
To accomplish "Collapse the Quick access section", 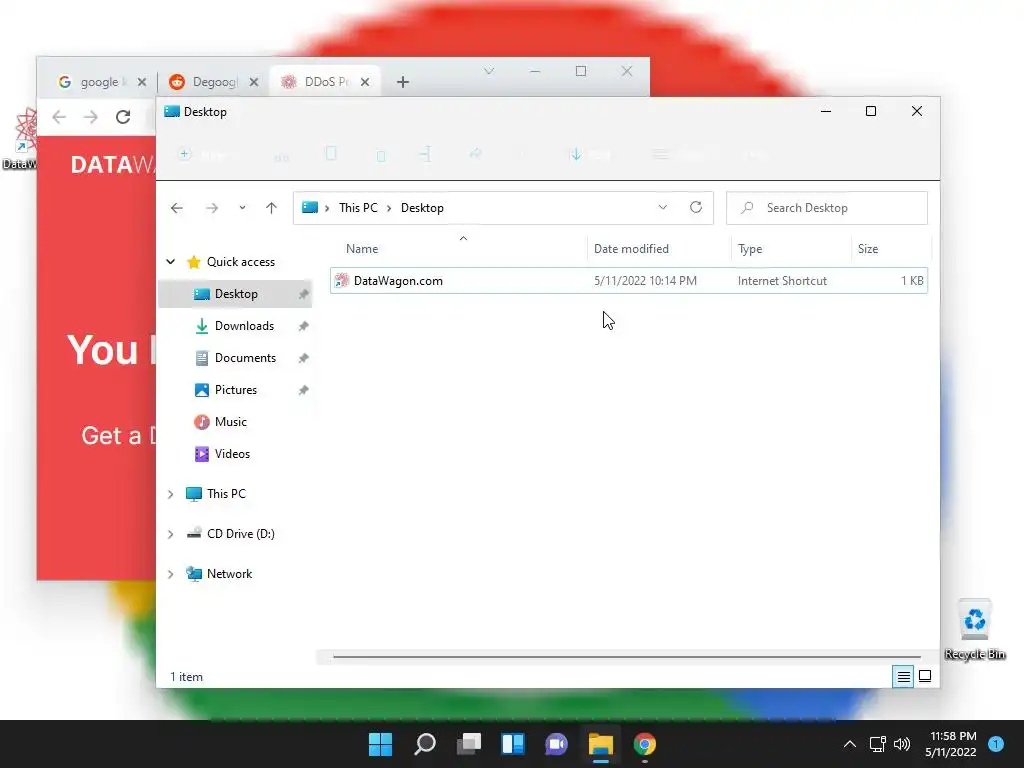I will point(170,262).
